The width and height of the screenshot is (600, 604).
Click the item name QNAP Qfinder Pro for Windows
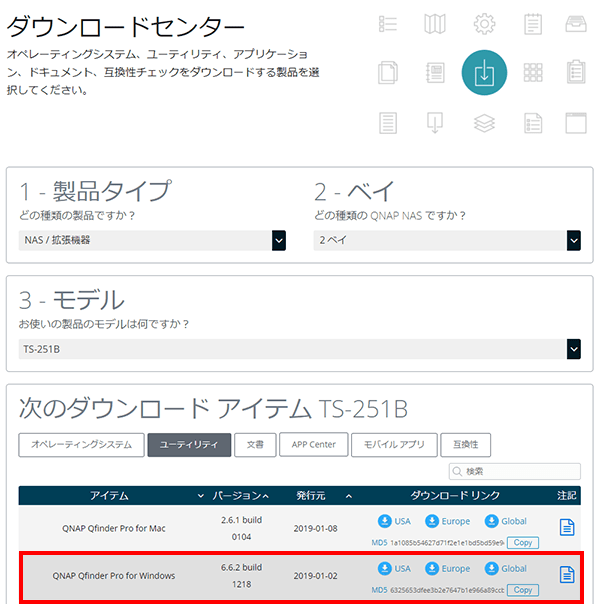click(x=114, y=576)
